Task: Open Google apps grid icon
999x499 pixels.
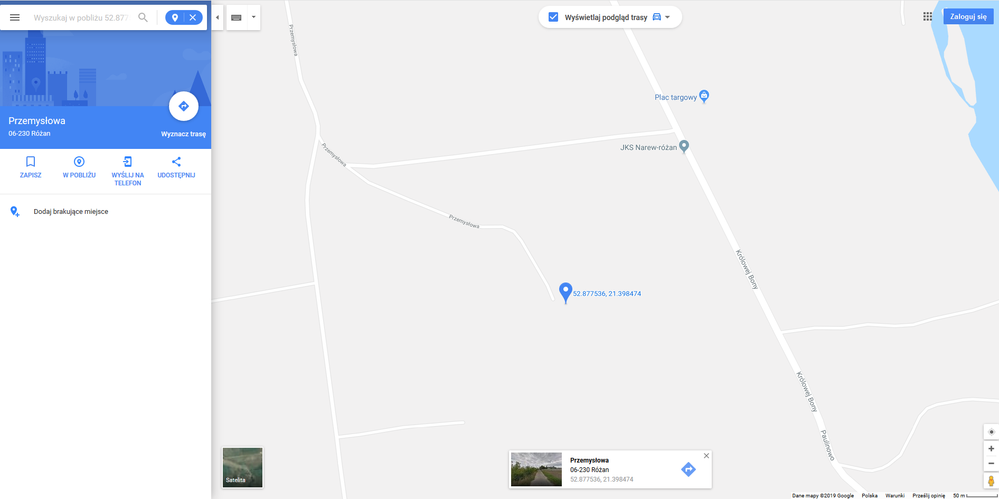Action: click(927, 17)
